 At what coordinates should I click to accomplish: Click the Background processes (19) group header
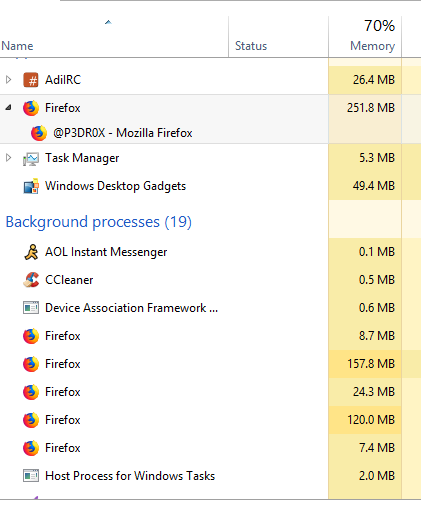[99, 222]
